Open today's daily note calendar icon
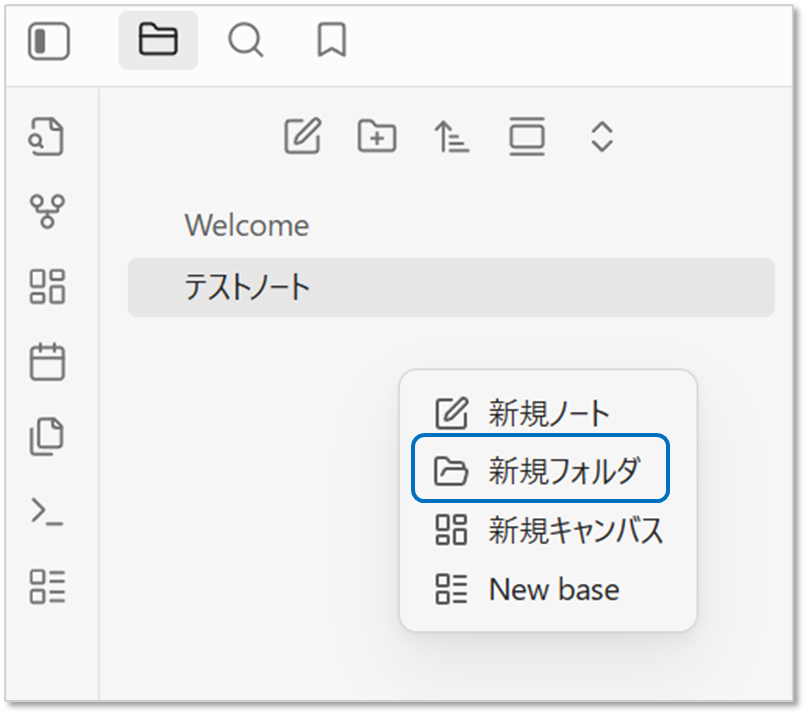 [x=47, y=361]
